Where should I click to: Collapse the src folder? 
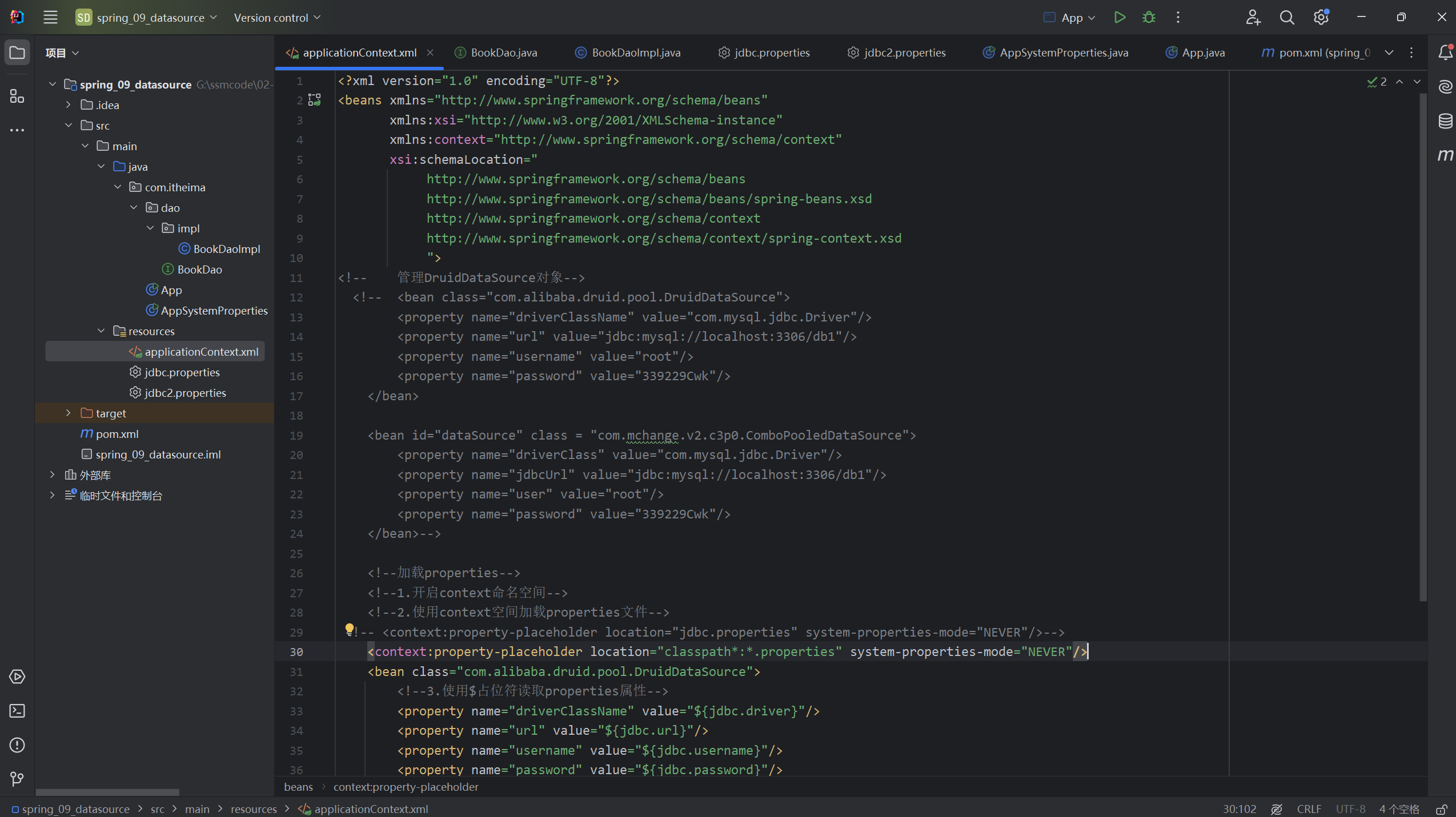(x=69, y=125)
